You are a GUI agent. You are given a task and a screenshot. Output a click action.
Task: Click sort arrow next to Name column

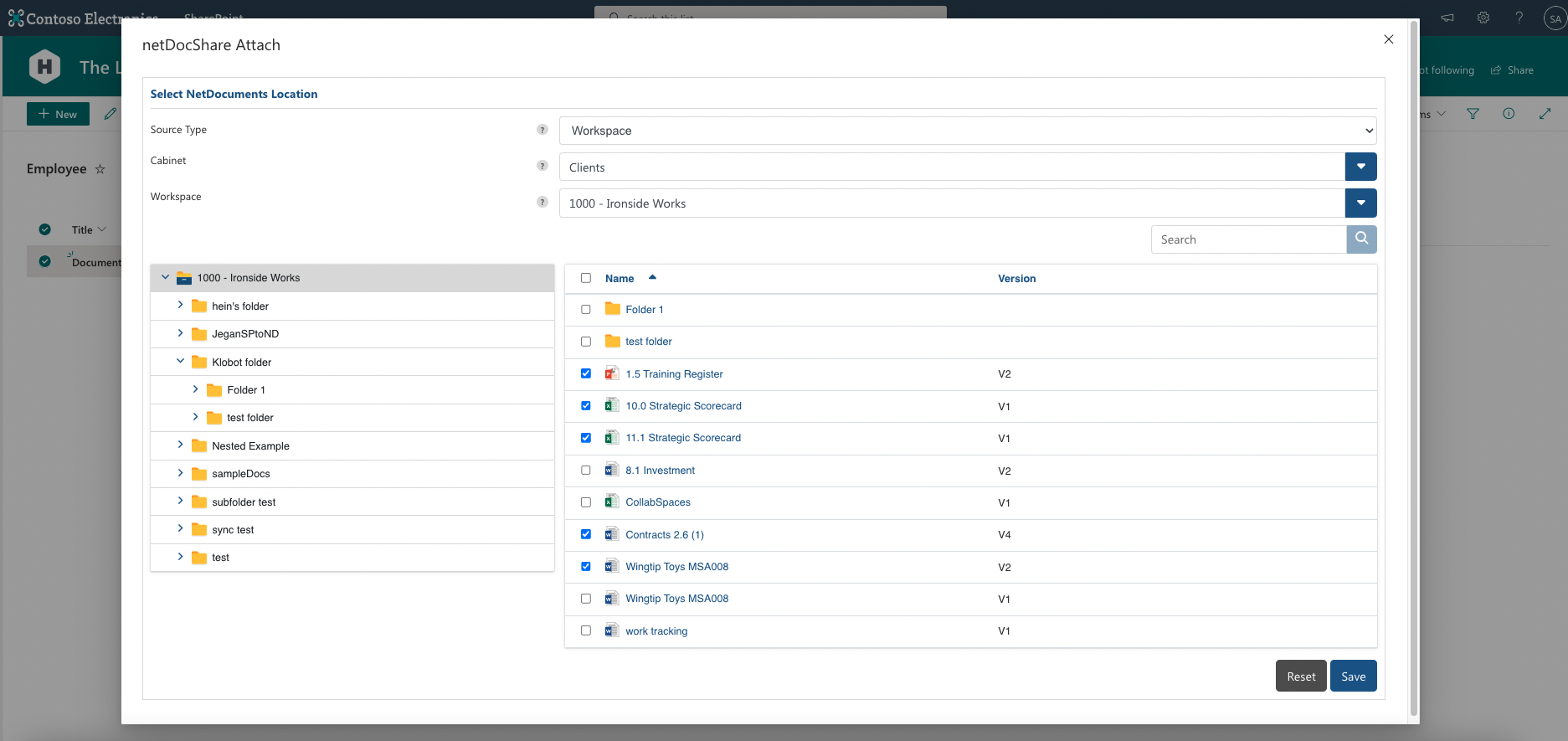point(652,277)
